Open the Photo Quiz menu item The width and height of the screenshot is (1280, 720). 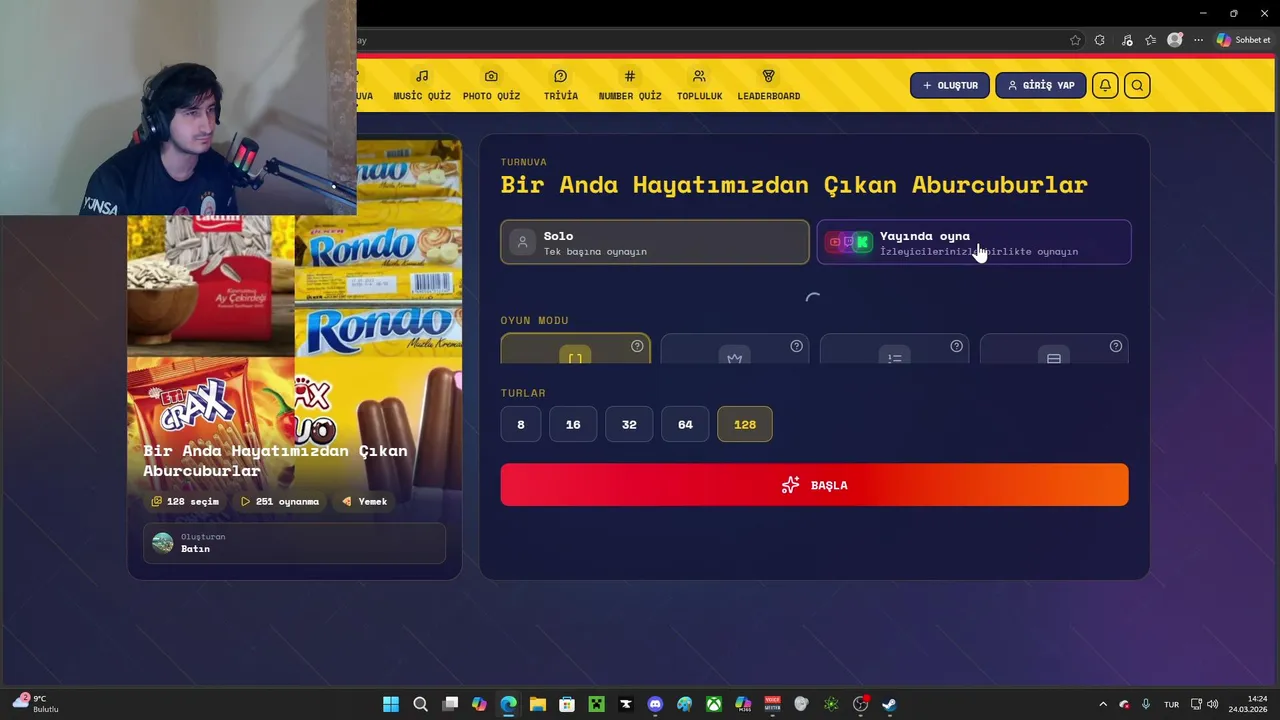(491, 85)
